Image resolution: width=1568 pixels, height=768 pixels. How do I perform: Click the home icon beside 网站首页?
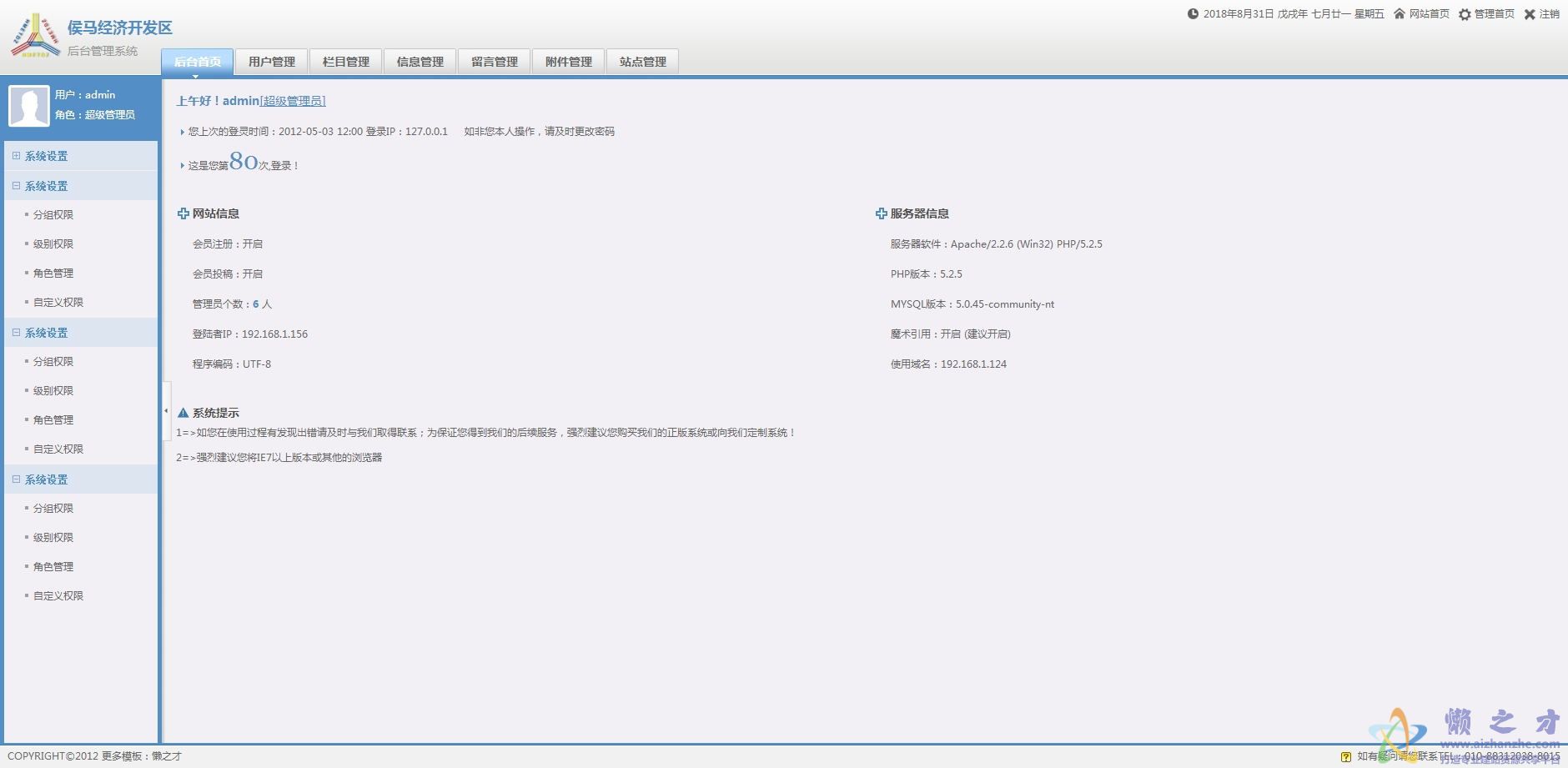click(1400, 14)
